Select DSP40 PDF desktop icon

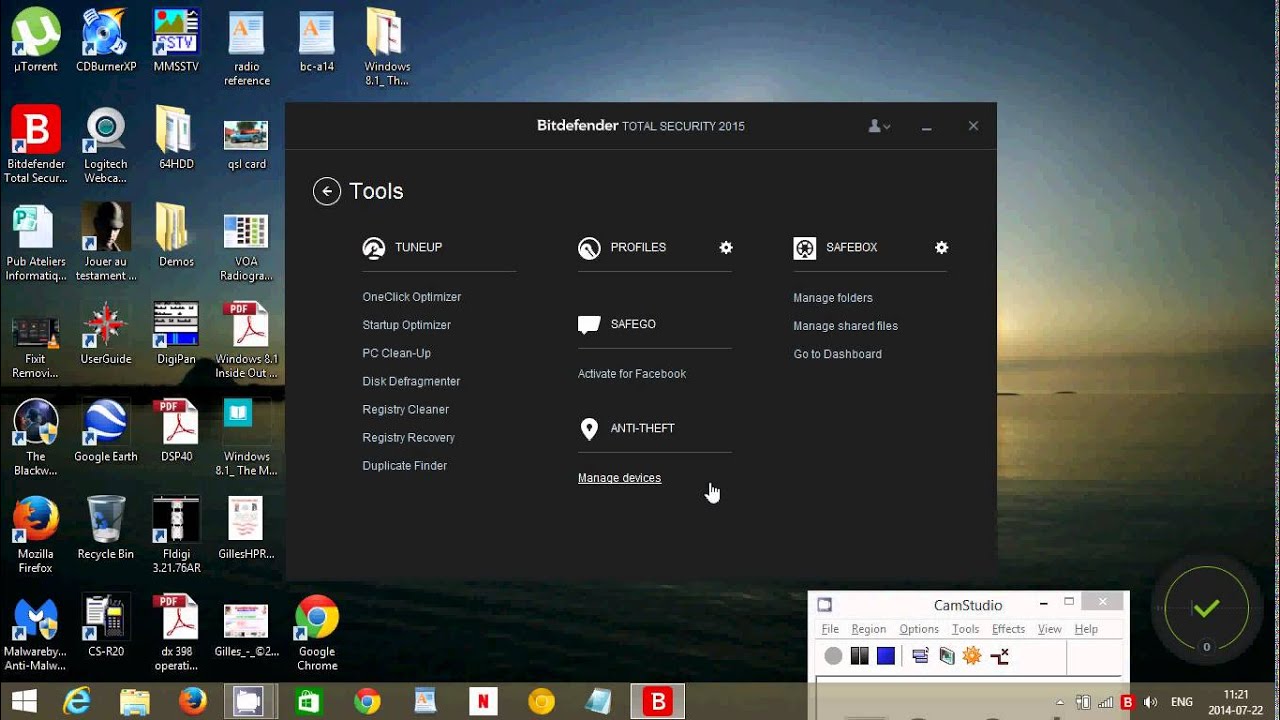pos(176,431)
